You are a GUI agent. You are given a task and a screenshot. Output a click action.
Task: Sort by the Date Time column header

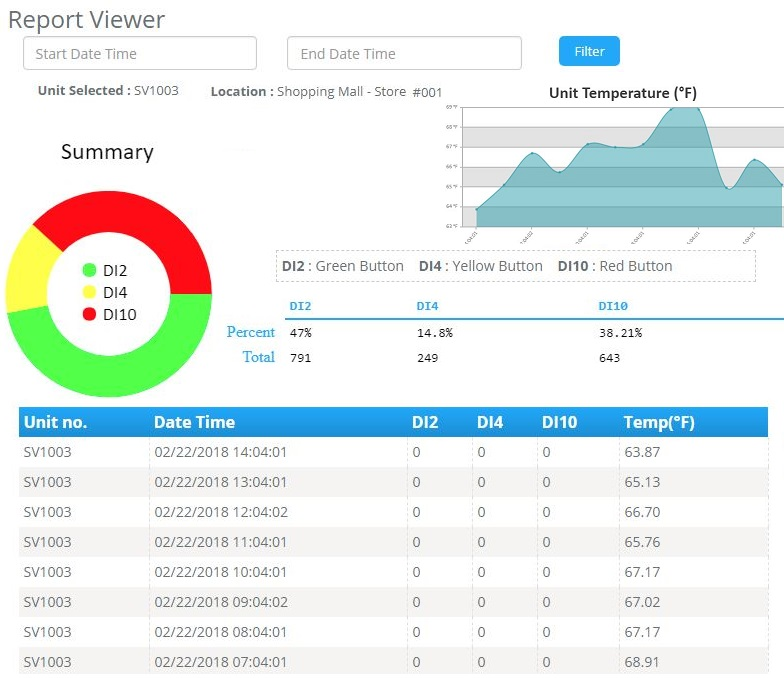point(194,422)
